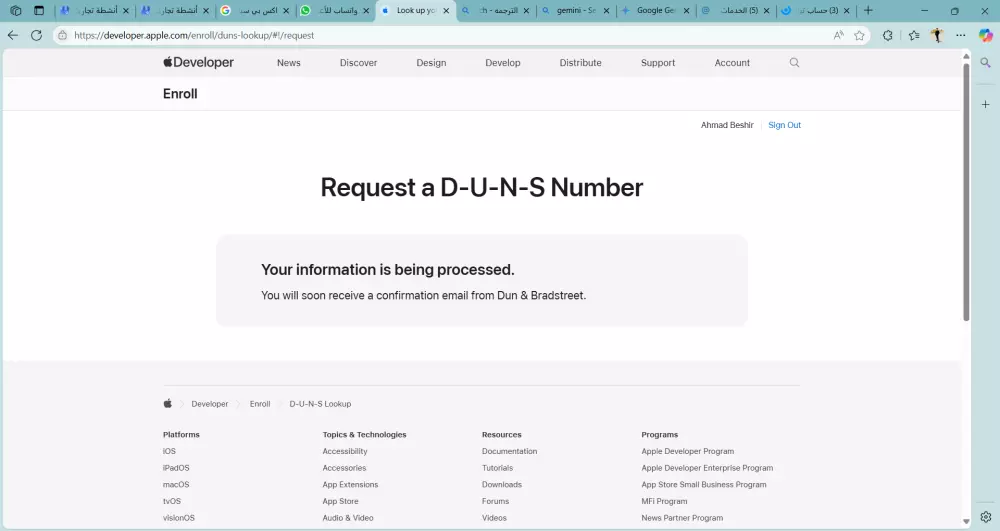Open sidebar settings gear icon

pyautogui.click(x=985, y=517)
